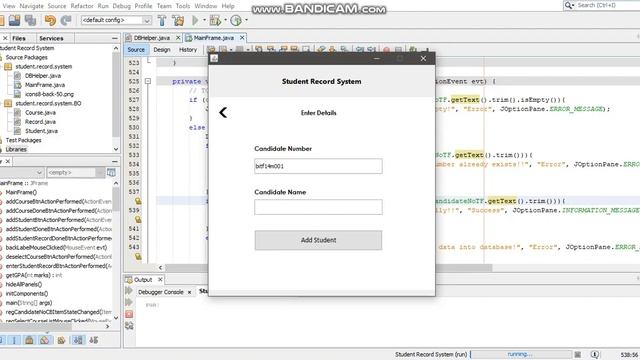Click the lightbulb hint on line 538
Screen dimensions: 640x360
pos(138,201)
